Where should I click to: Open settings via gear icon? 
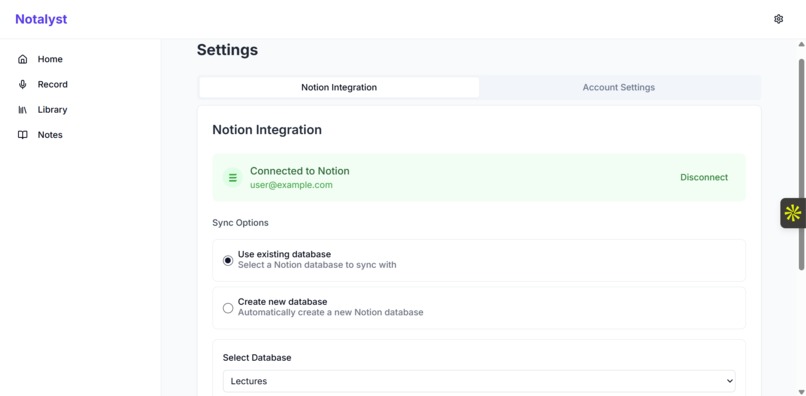pos(778,19)
